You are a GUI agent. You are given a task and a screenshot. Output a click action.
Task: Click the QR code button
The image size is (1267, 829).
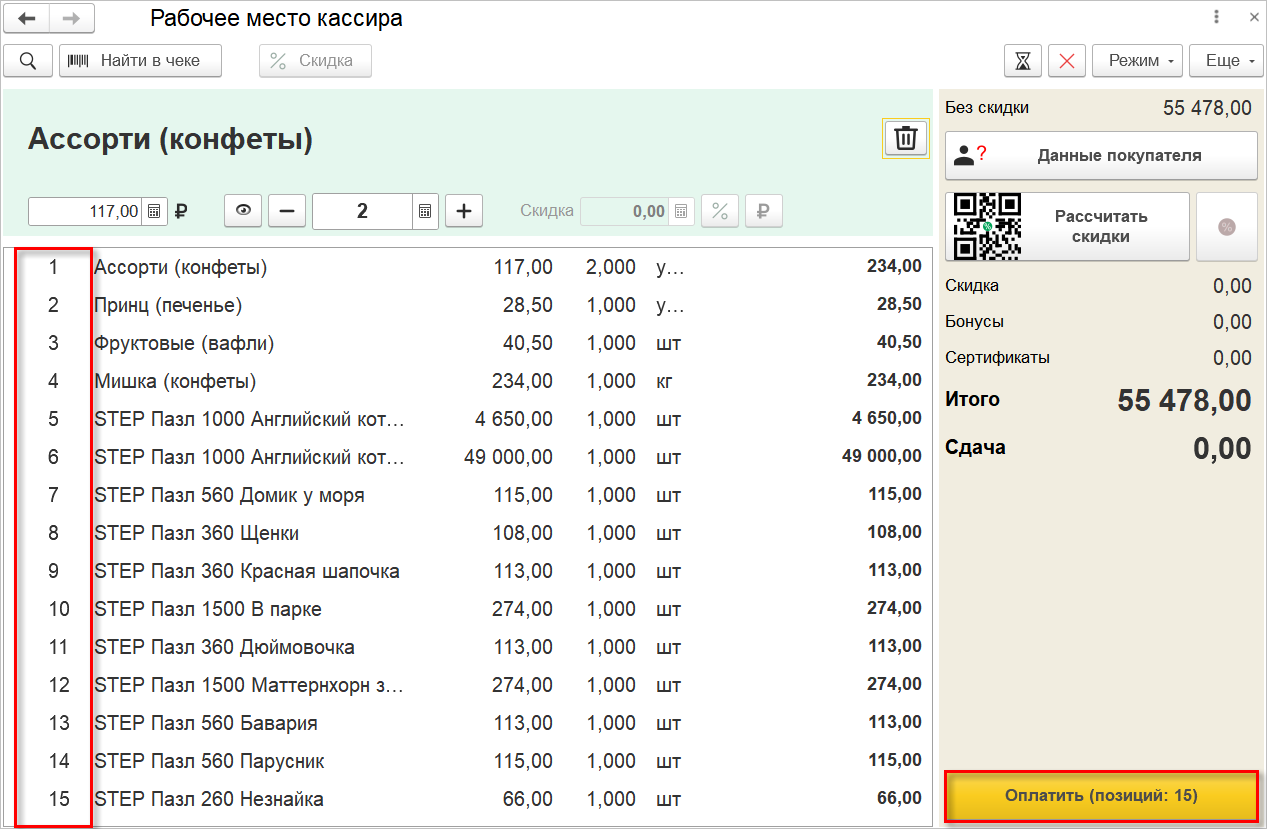pyautogui.click(x=987, y=226)
